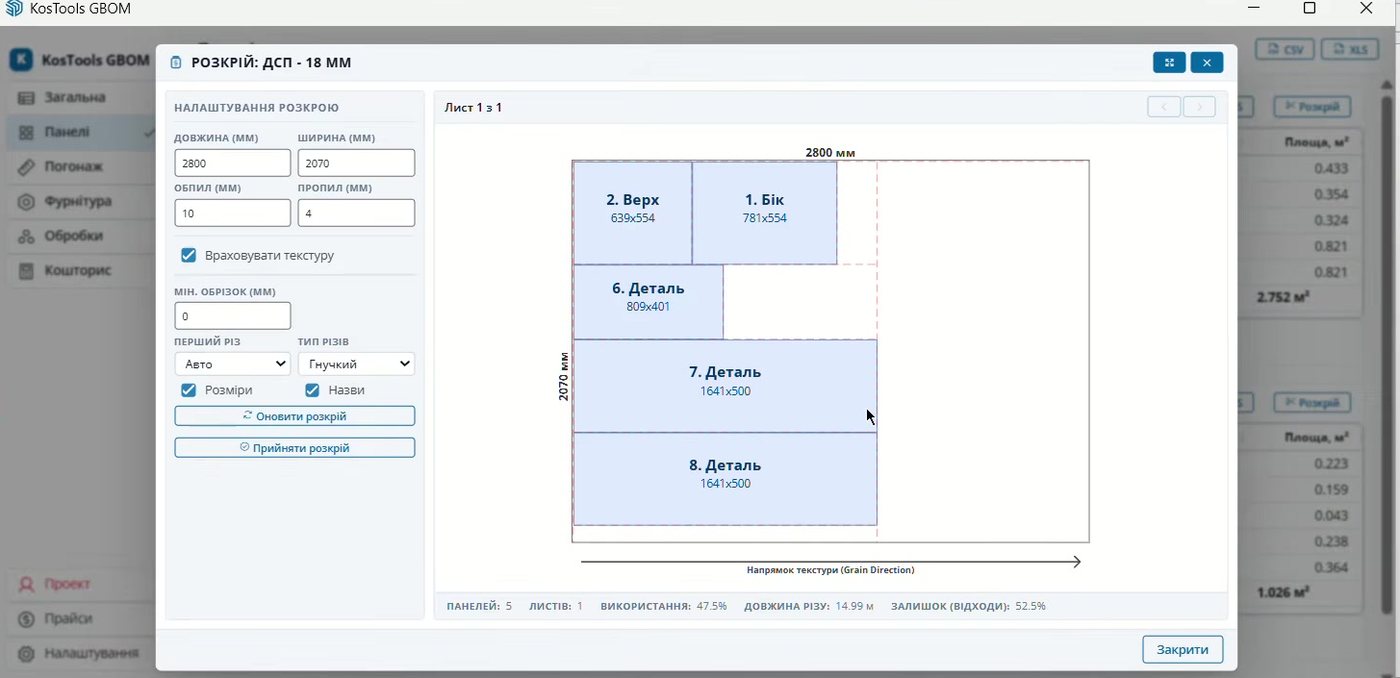Go to the previous sheet
The height and width of the screenshot is (678, 1400).
tap(1164, 107)
